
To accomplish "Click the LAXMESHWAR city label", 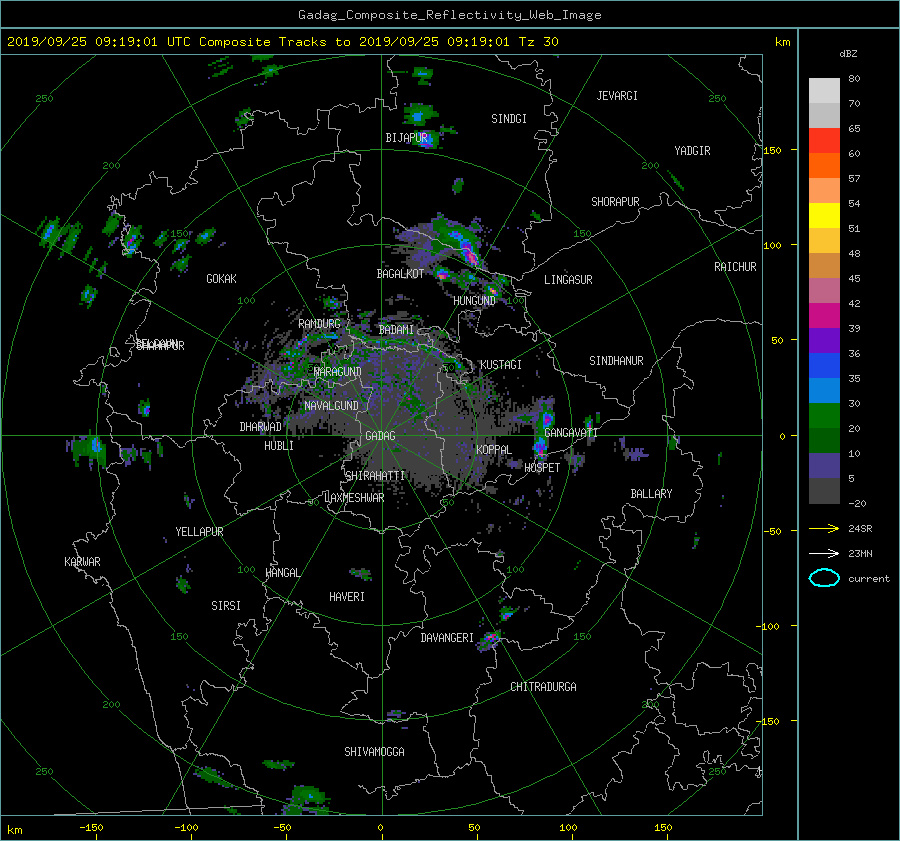I will click(x=354, y=498).
